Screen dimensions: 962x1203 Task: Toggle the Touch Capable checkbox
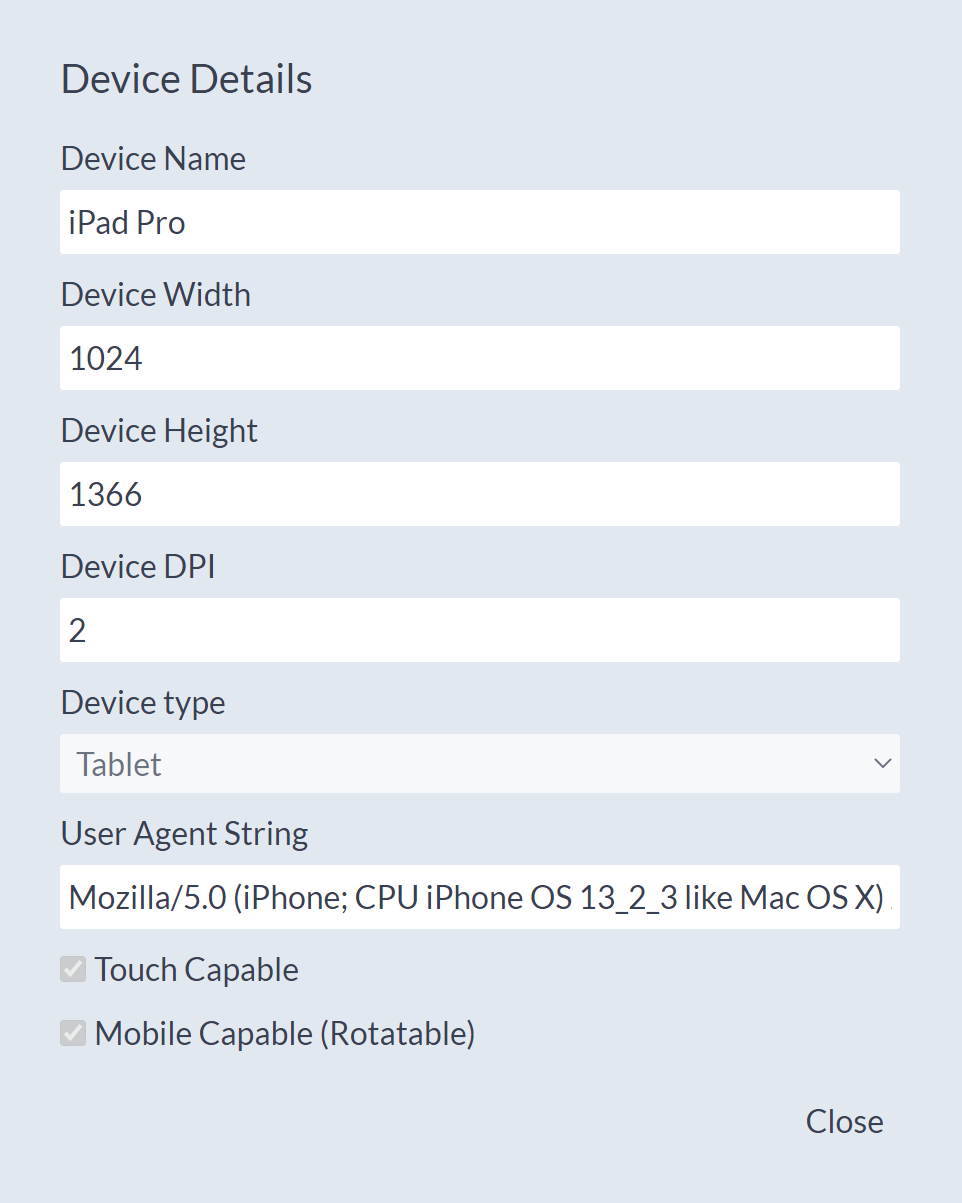[73, 969]
